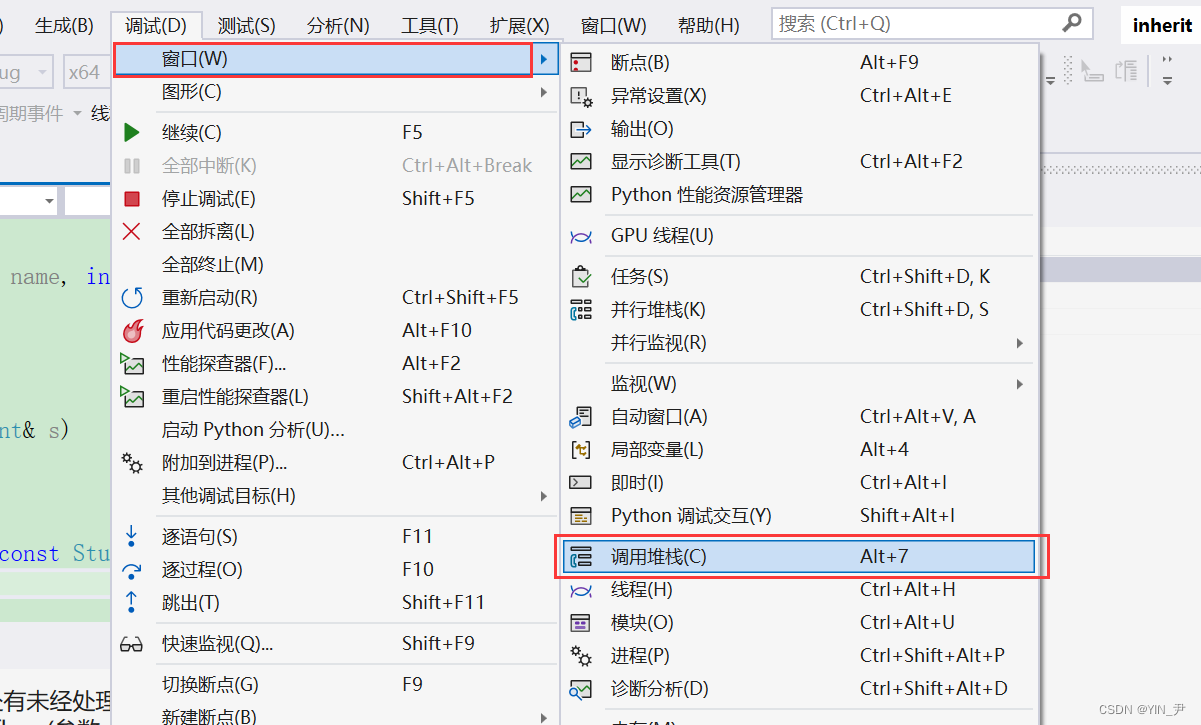Click the Python 调试交互 icon
The width and height of the screenshot is (1201, 725).
pyautogui.click(x=581, y=515)
